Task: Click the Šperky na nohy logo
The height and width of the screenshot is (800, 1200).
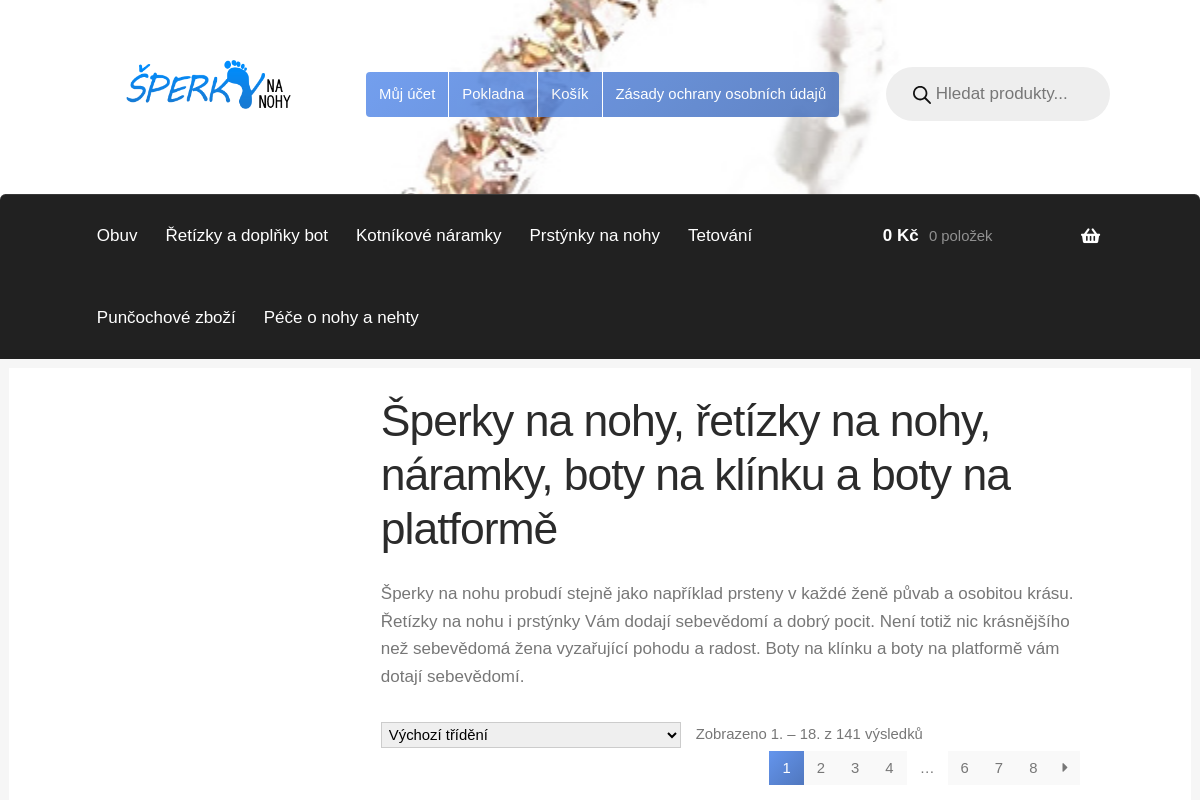Action: 209,85
